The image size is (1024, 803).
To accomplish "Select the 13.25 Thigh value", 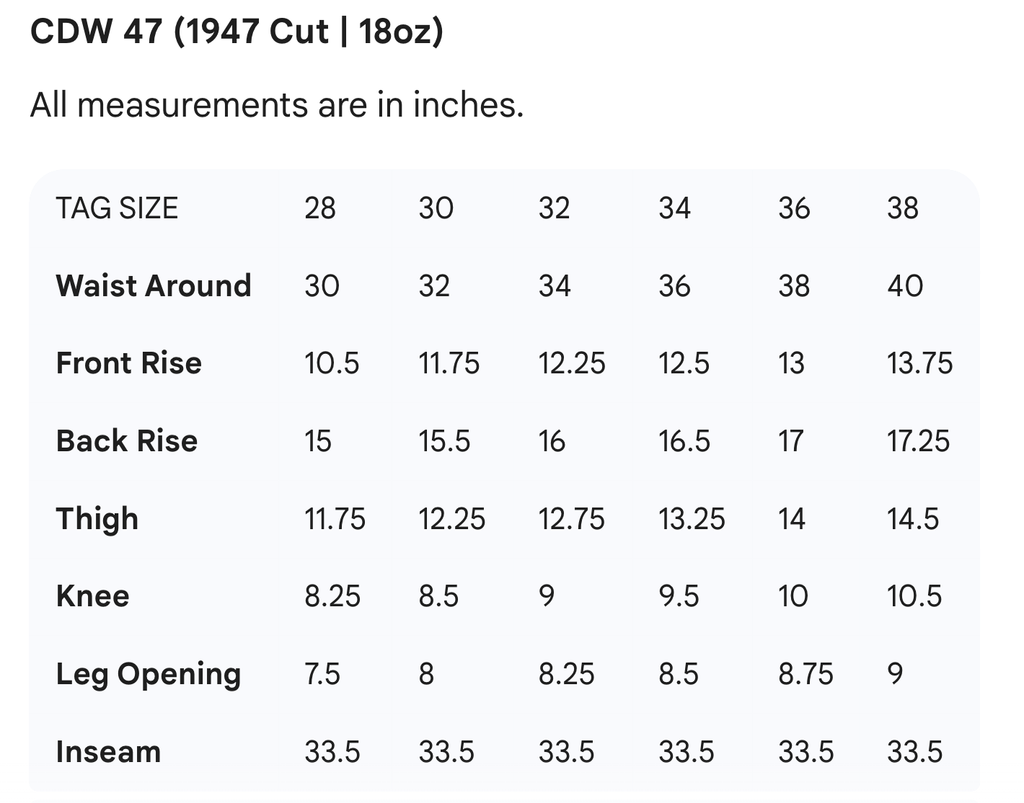I will 692,519.
